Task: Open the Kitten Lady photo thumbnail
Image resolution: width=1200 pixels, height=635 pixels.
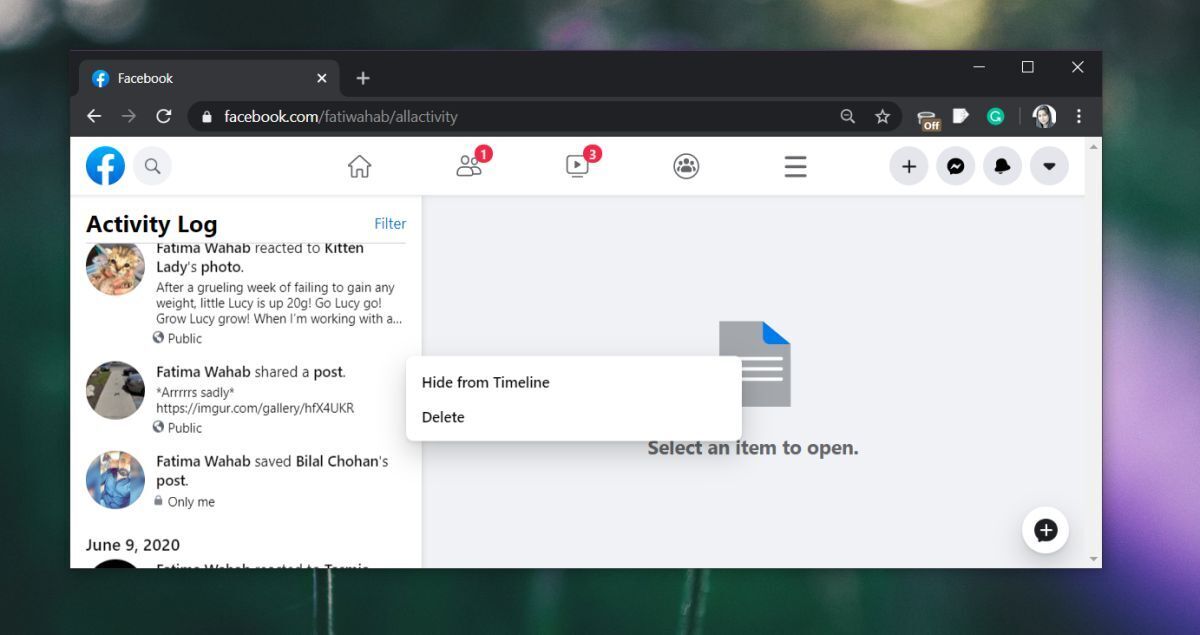Action: pyautogui.click(x=115, y=266)
